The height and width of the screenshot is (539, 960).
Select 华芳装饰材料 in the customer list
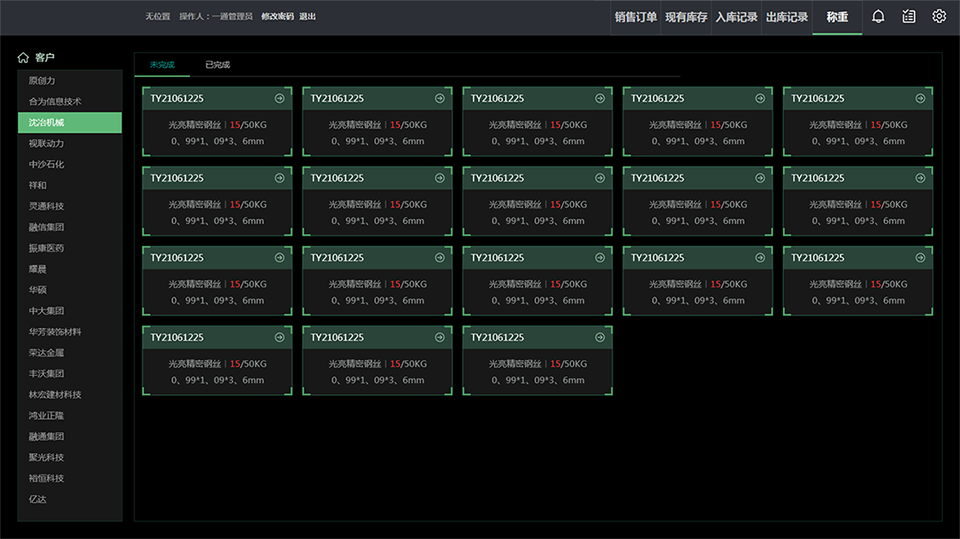click(55, 331)
